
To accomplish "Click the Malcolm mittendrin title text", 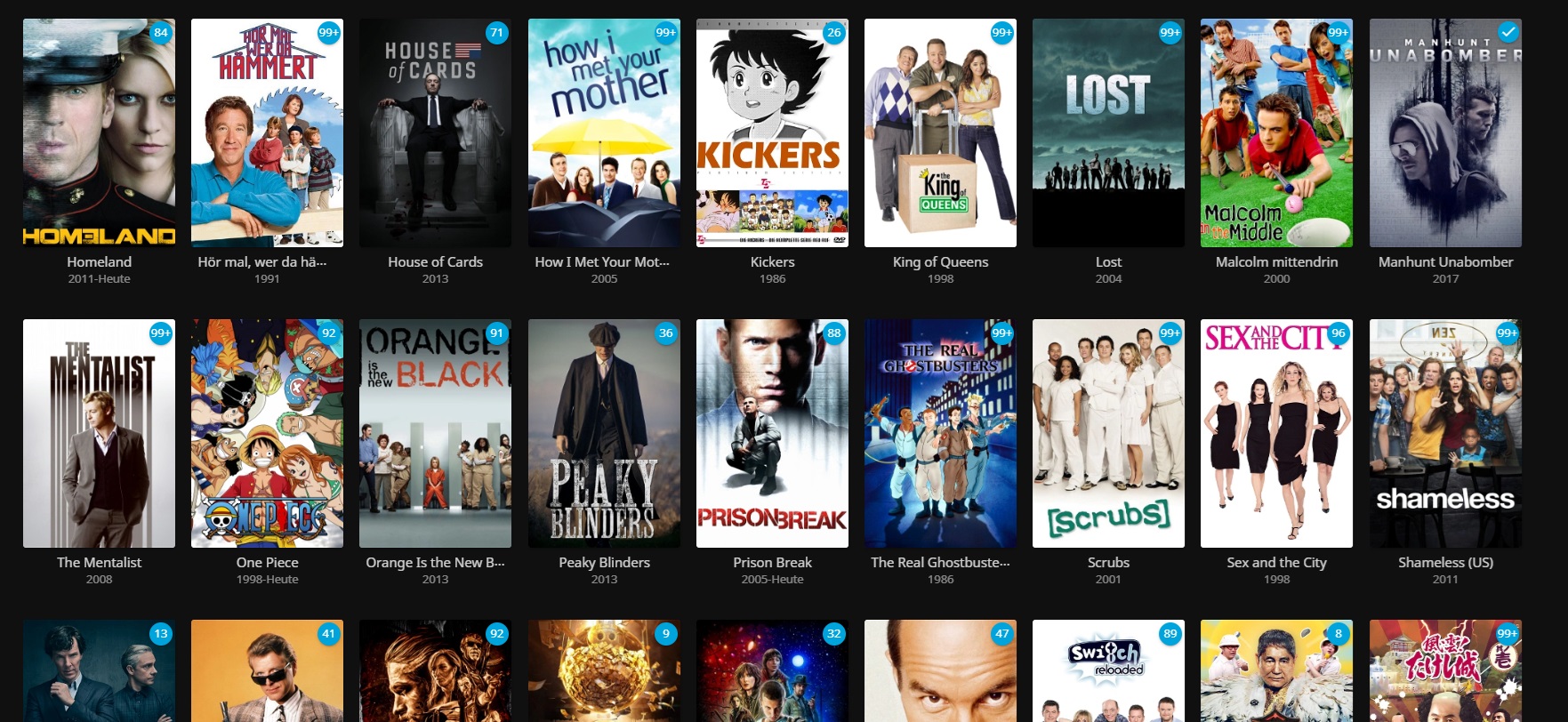I will tap(1276, 261).
